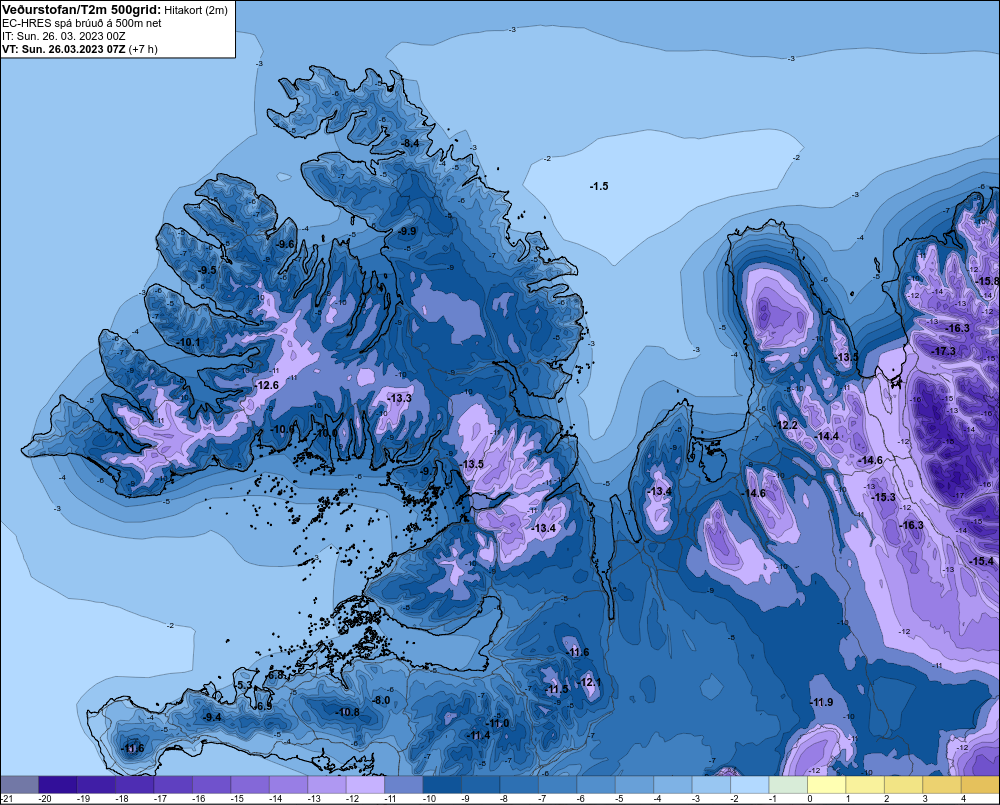Click the -6.8 temperature value on the map
This screenshot has height=805, width=1000.
point(276,675)
